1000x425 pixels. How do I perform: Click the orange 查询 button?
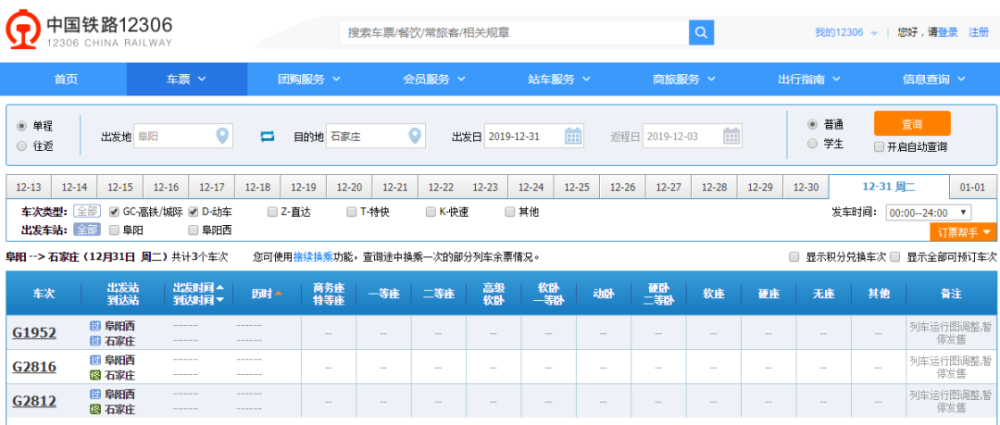pos(911,124)
